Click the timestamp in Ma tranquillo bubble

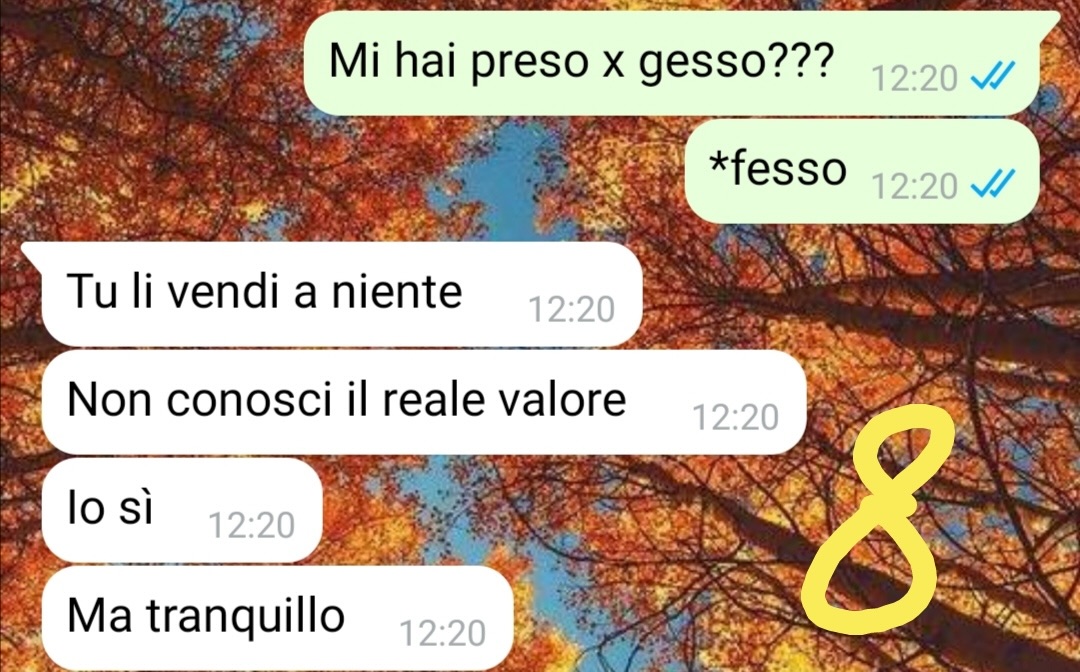click(x=442, y=633)
